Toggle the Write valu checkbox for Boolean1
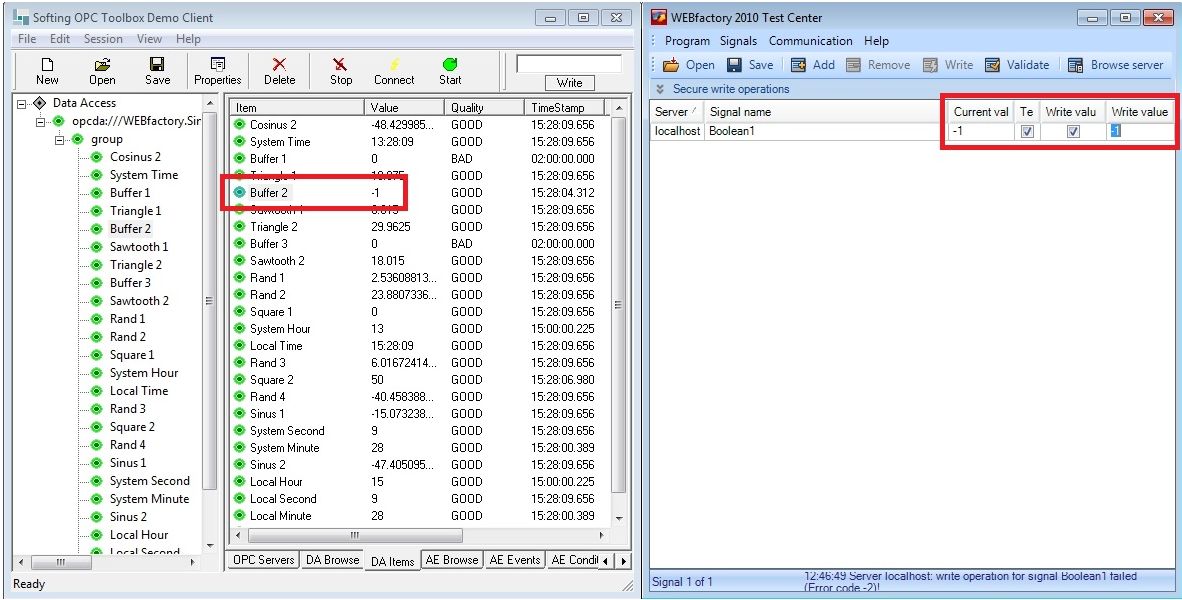 (1073, 131)
